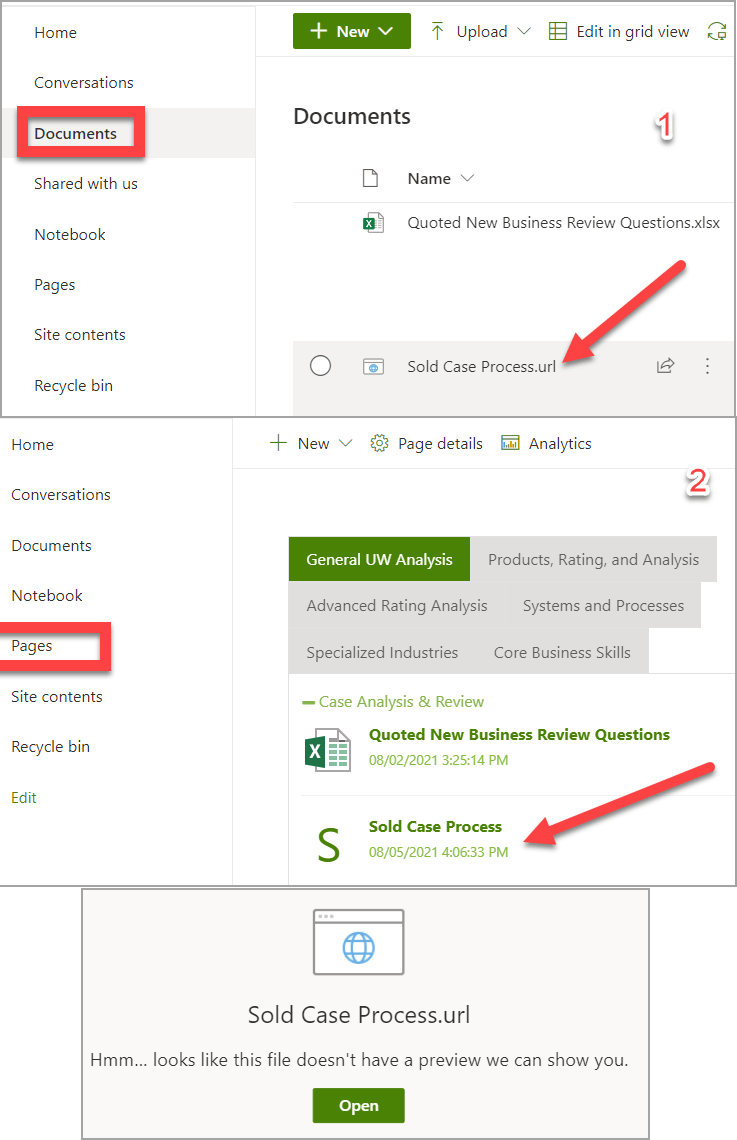The height and width of the screenshot is (1140, 737).
Task: Switch to Systems and Processes tab
Action: [x=603, y=606]
